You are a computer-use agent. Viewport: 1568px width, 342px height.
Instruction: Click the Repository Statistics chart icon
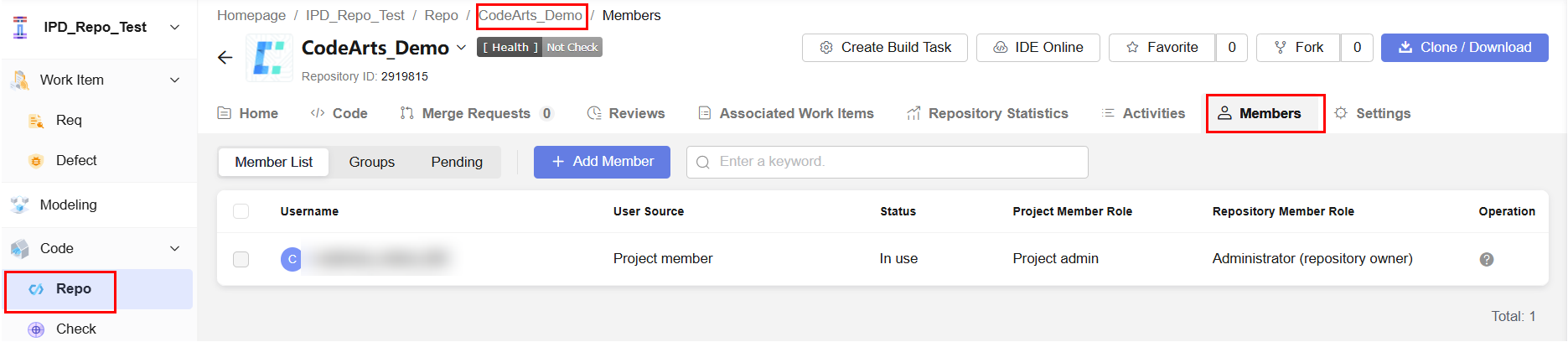click(913, 113)
